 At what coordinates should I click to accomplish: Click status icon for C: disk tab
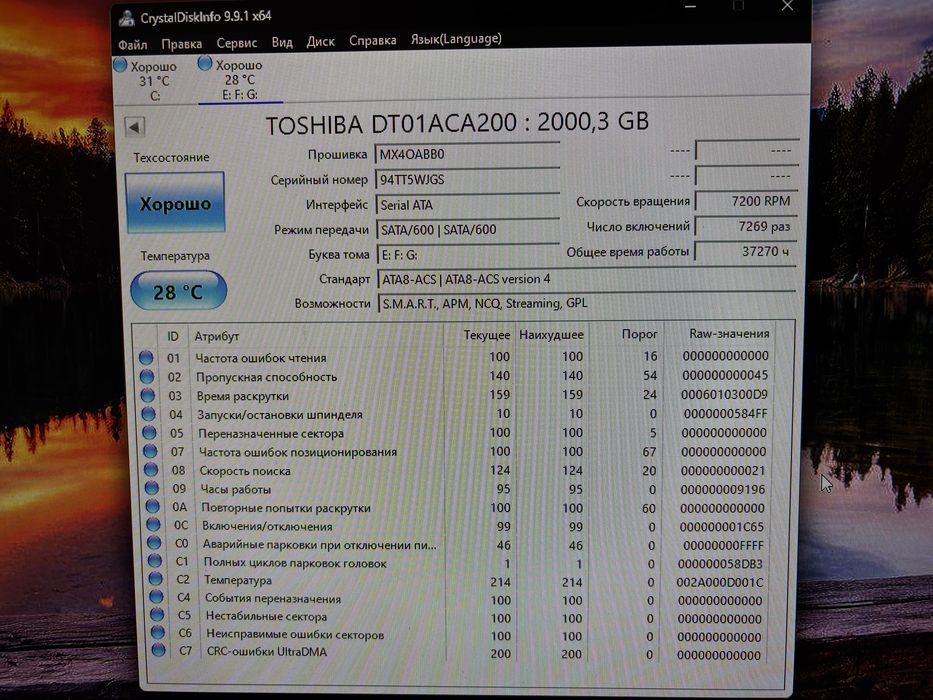[120, 65]
